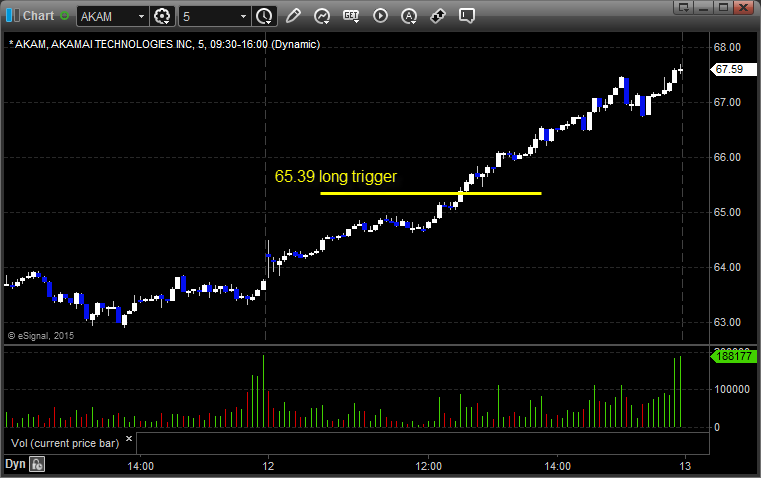761x478 pixels.
Task: Click the AKAM chart title text
Action: (x=165, y=44)
